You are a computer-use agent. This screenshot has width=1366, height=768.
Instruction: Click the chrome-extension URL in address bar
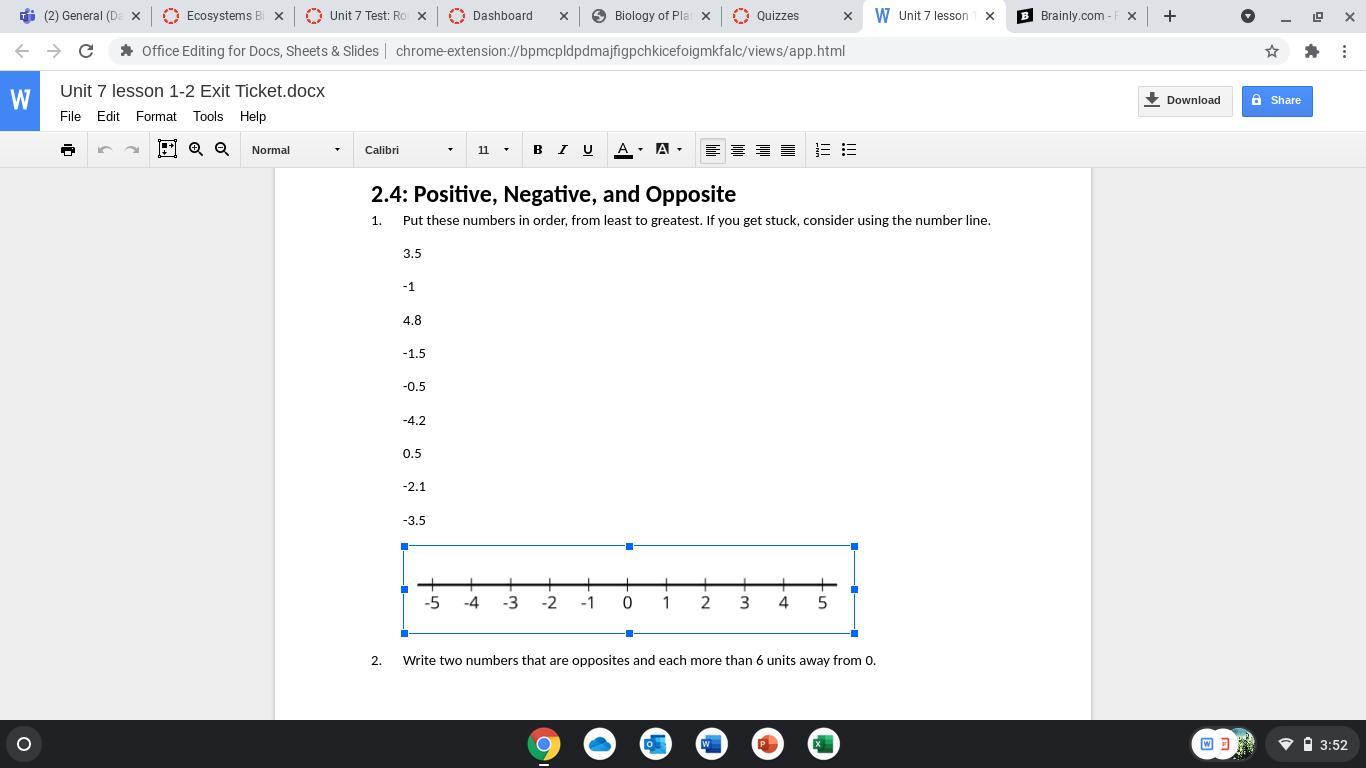click(x=620, y=51)
